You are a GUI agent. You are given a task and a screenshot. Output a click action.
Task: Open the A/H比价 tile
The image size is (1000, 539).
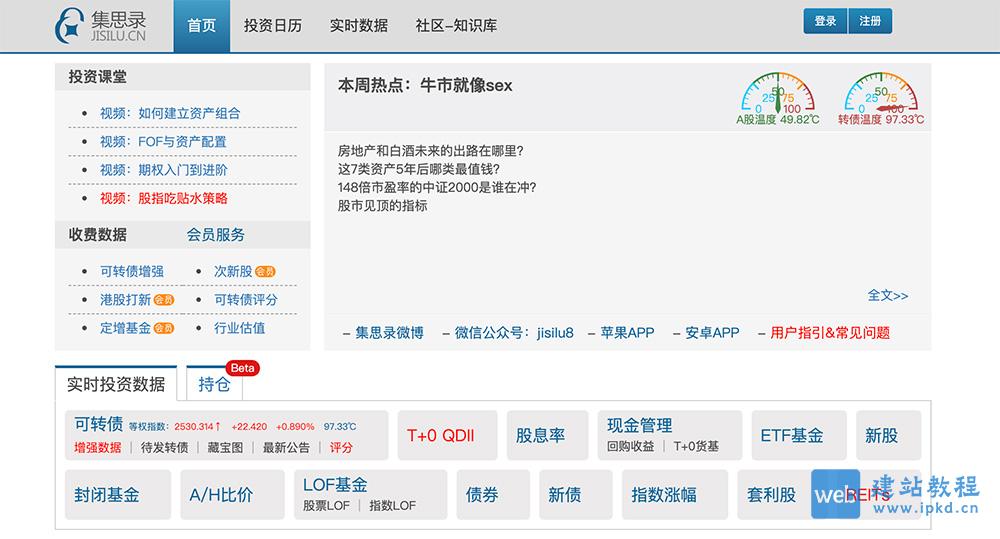point(232,495)
